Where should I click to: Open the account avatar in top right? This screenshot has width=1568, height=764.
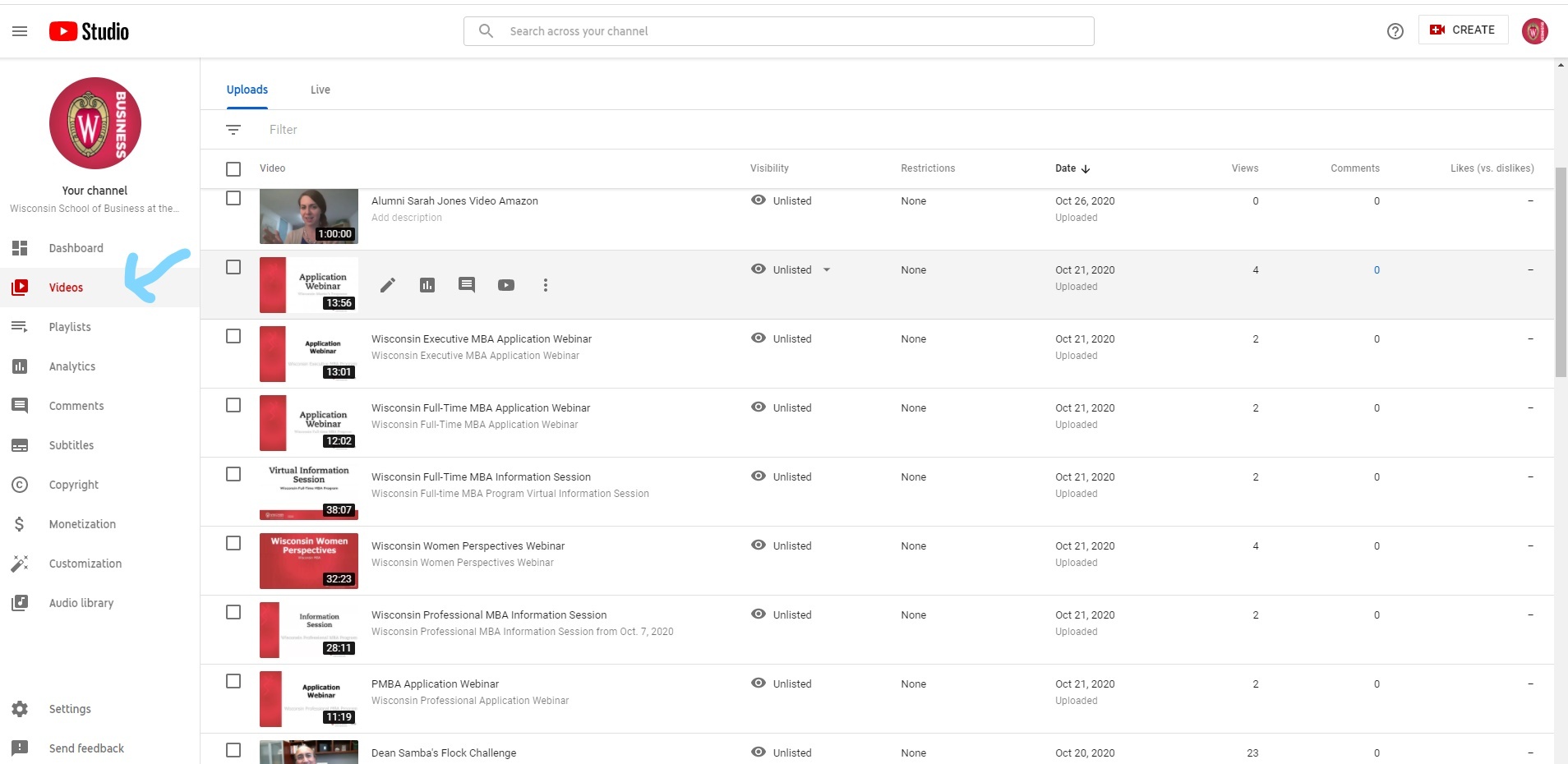(1534, 31)
